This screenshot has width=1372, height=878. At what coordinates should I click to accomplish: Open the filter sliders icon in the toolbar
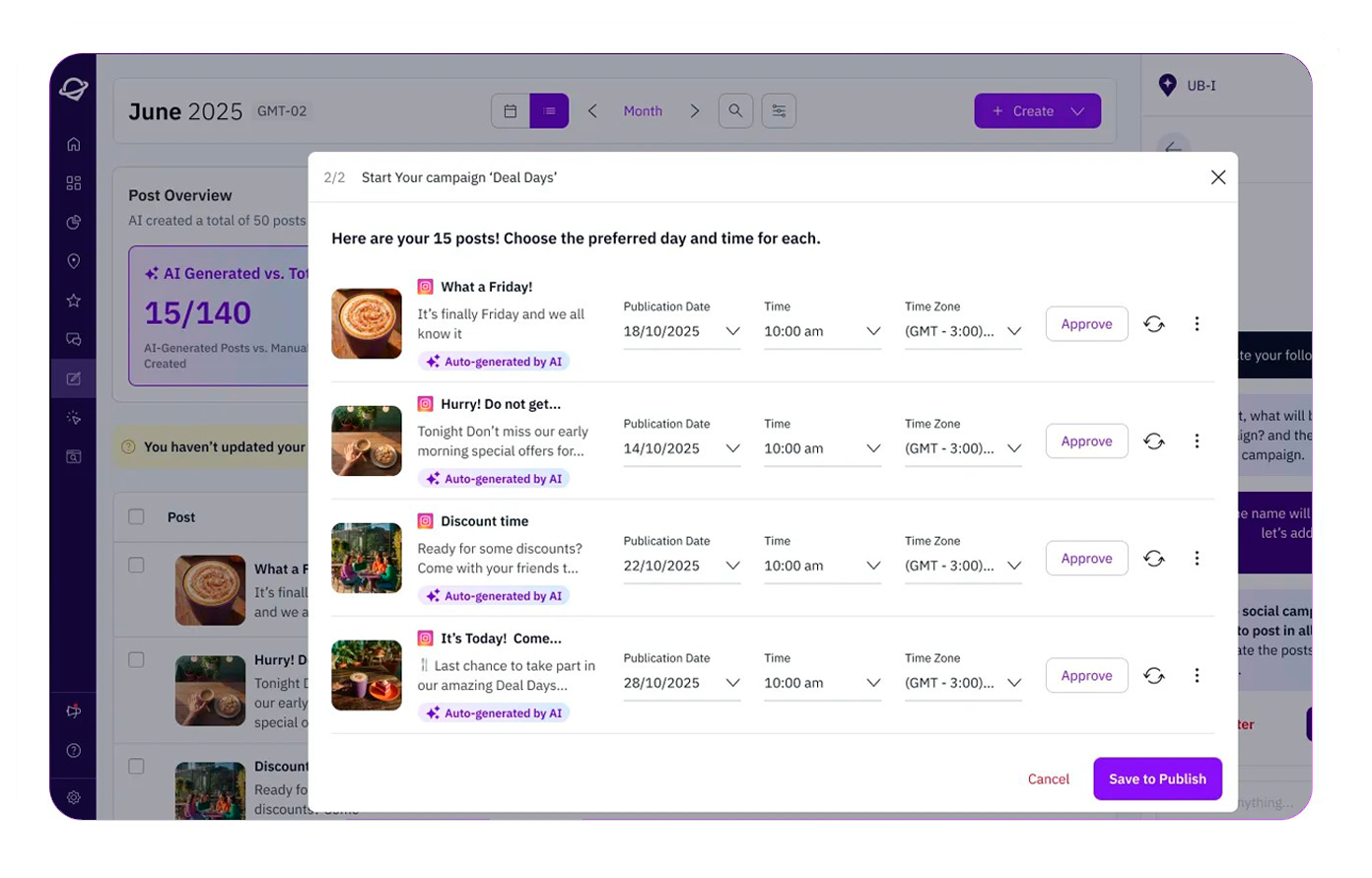(779, 111)
